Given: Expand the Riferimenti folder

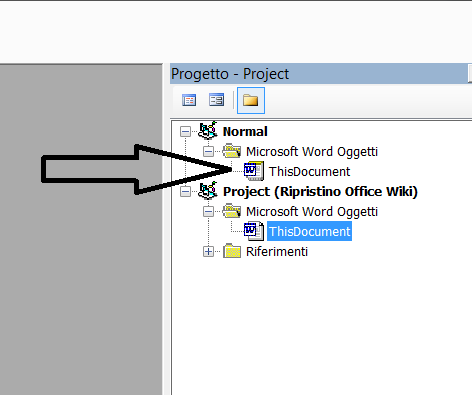Looking at the screenshot, I should (208, 252).
